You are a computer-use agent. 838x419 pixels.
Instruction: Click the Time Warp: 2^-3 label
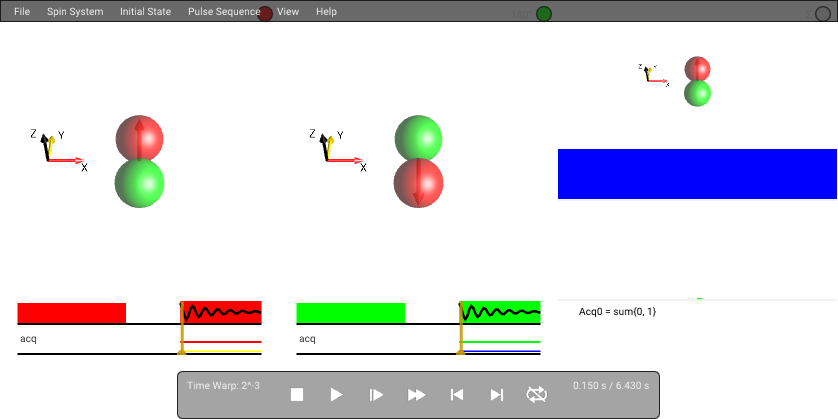[223, 385]
